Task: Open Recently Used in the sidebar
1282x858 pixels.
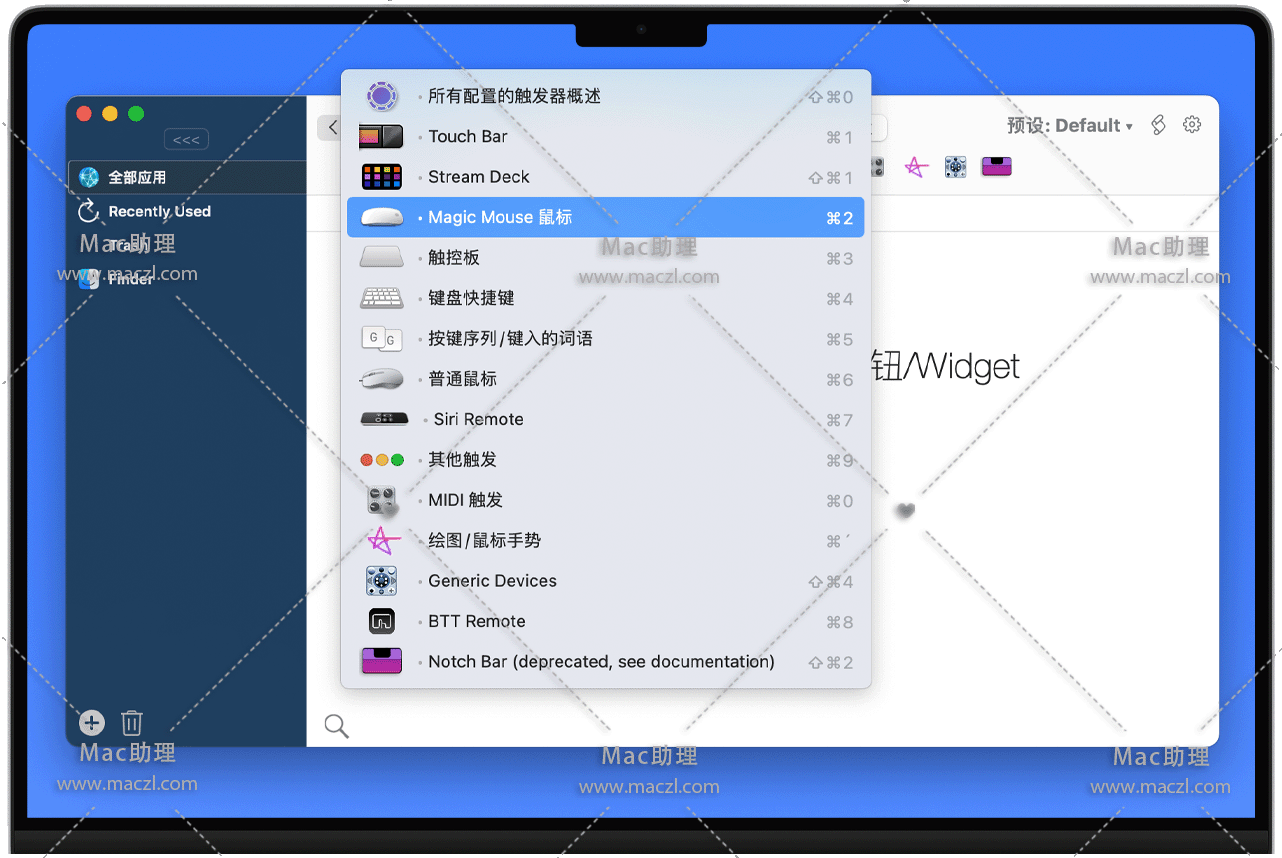Action: pos(186,211)
